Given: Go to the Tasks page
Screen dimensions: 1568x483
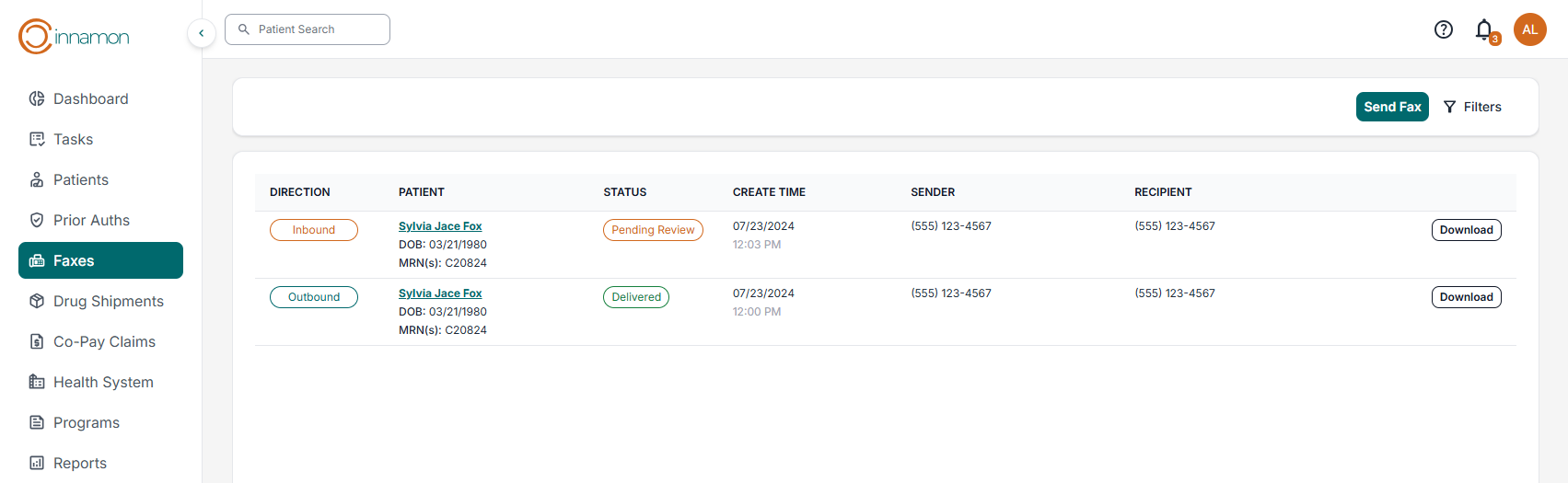Looking at the screenshot, I should (73, 139).
